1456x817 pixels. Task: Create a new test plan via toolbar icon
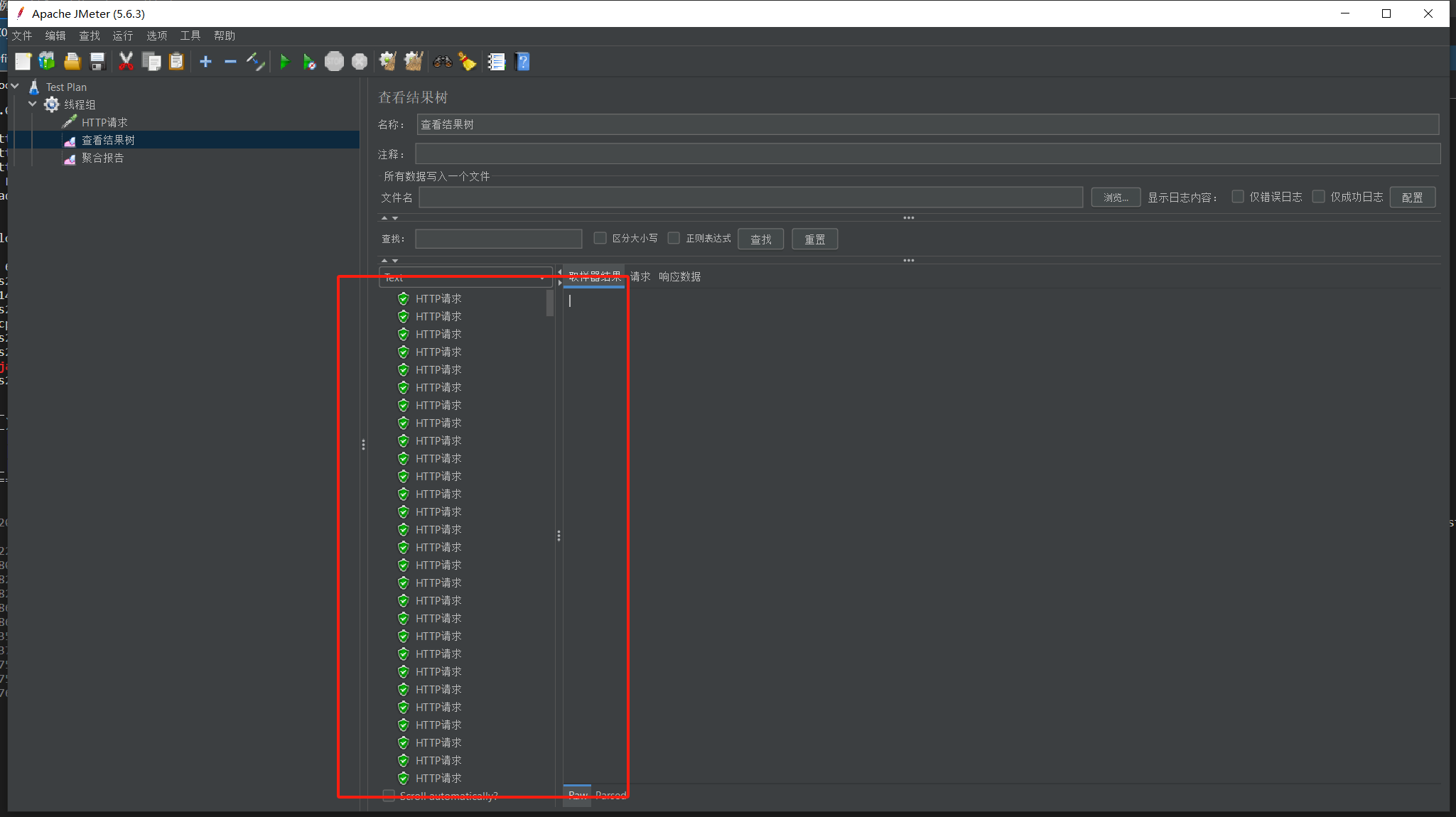[x=23, y=62]
